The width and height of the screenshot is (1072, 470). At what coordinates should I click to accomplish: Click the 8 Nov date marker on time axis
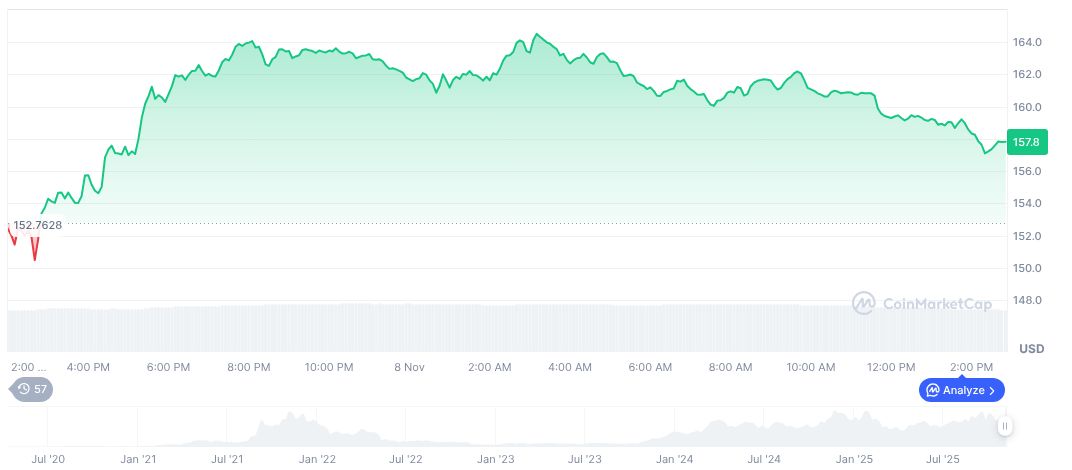tap(409, 367)
